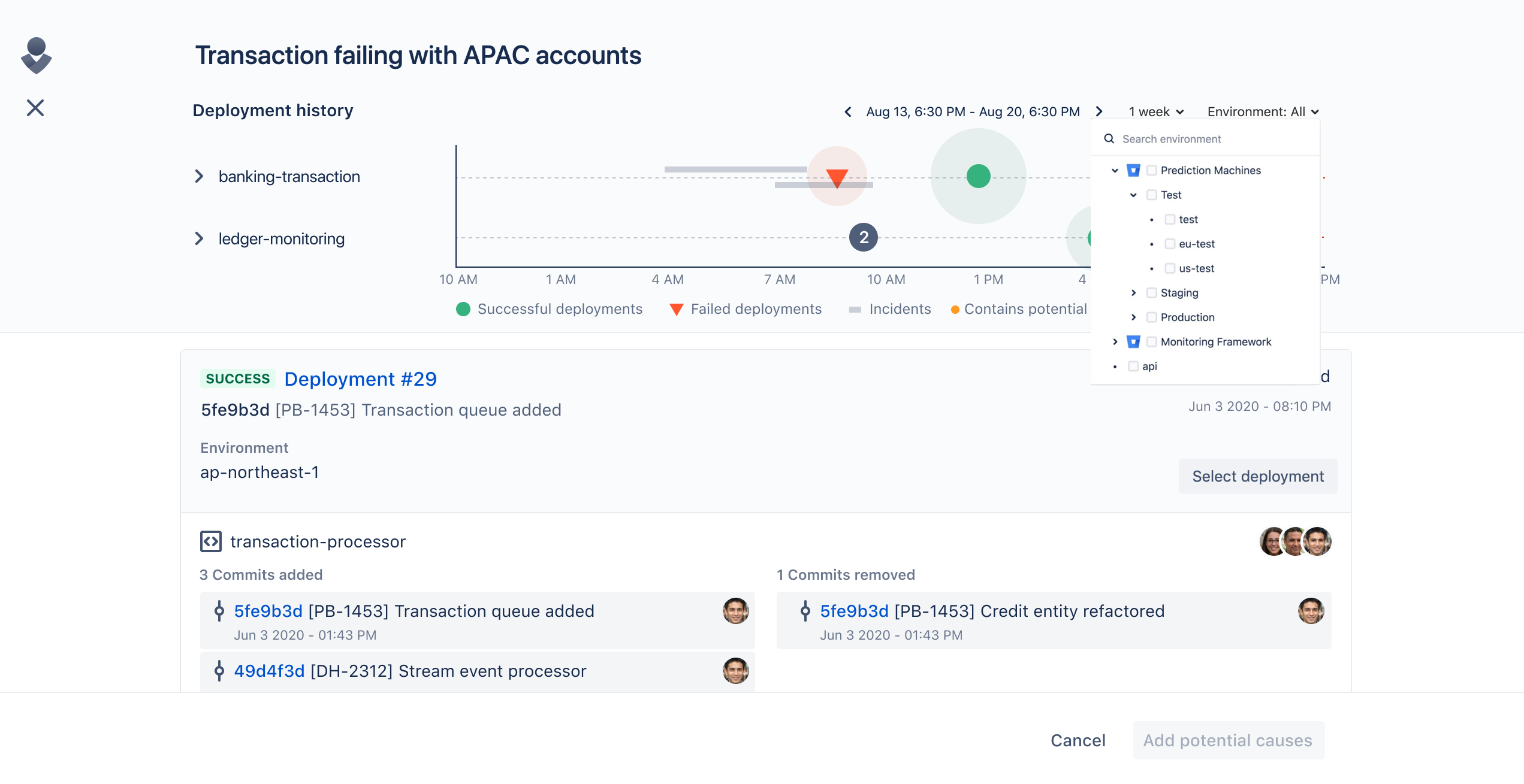1524x784 pixels.
Task: Select the green successful deployment dot
Action: pos(978,176)
